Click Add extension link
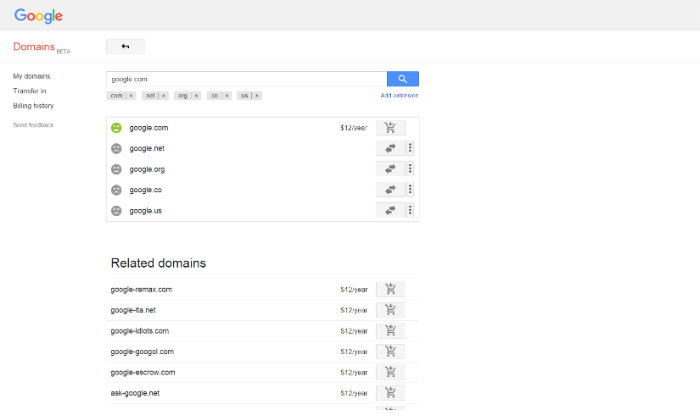Image resolution: width=700 pixels, height=420 pixels. pyautogui.click(x=400, y=96)
